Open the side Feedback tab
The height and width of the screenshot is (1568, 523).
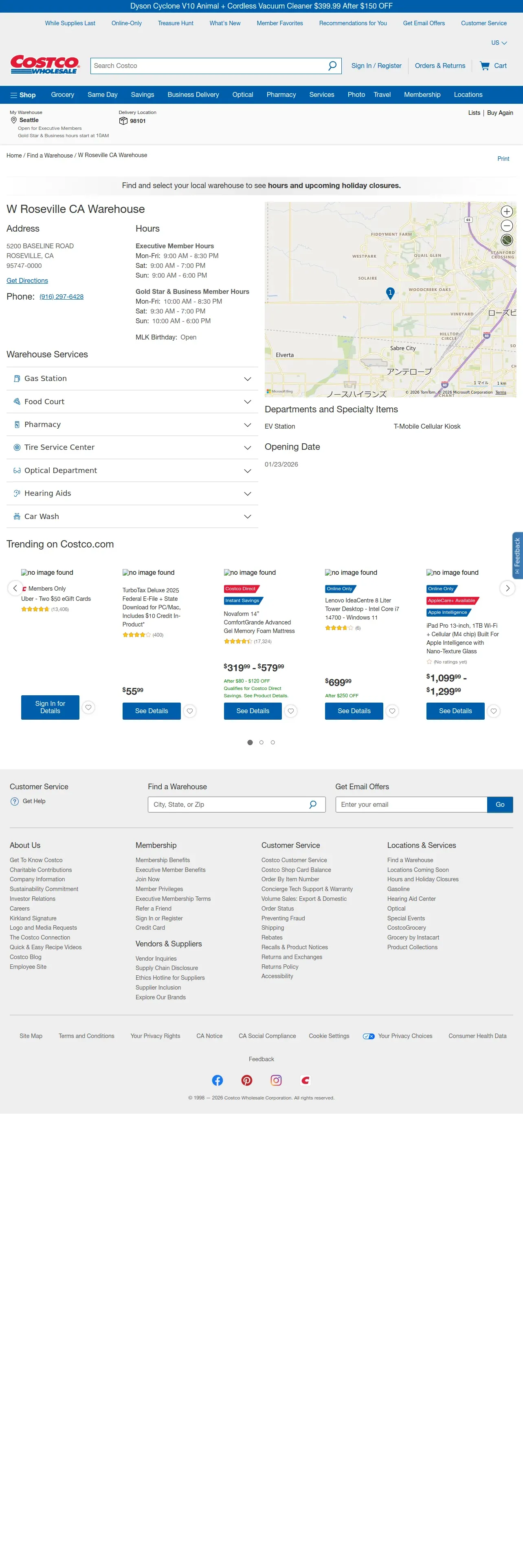(517, 556)
